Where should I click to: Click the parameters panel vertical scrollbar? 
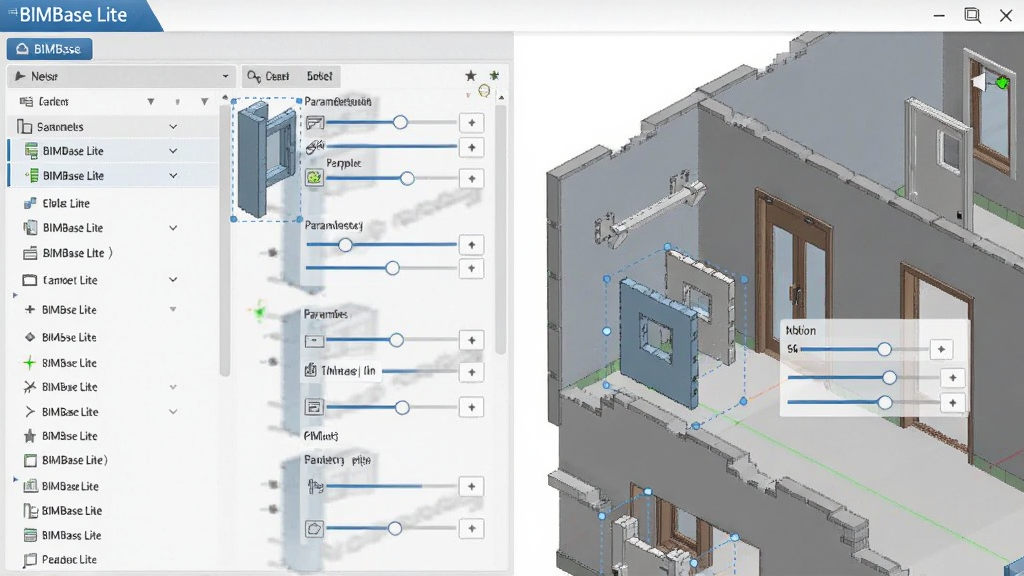[x=501, y=229]
